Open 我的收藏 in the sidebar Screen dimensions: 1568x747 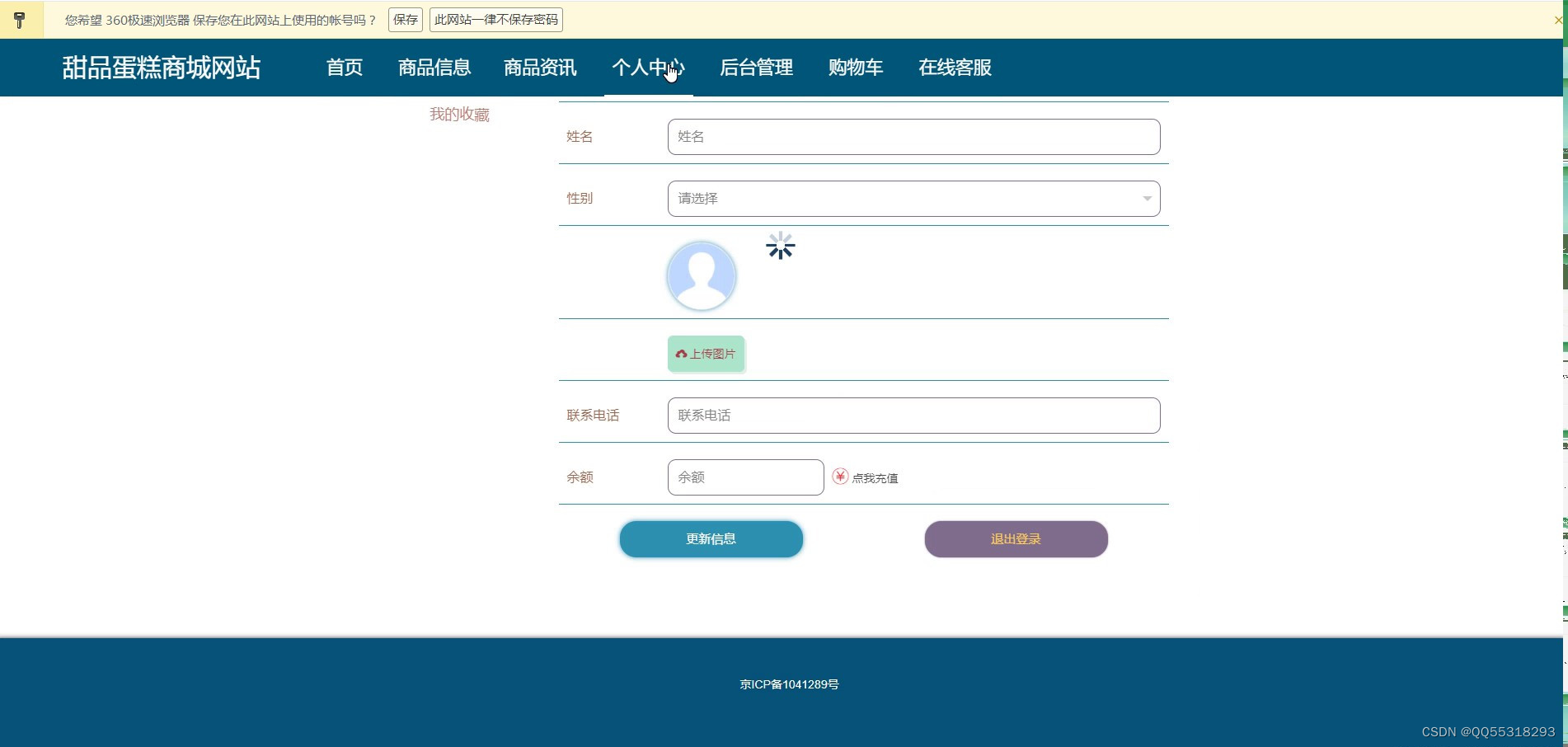pos(459,115)
